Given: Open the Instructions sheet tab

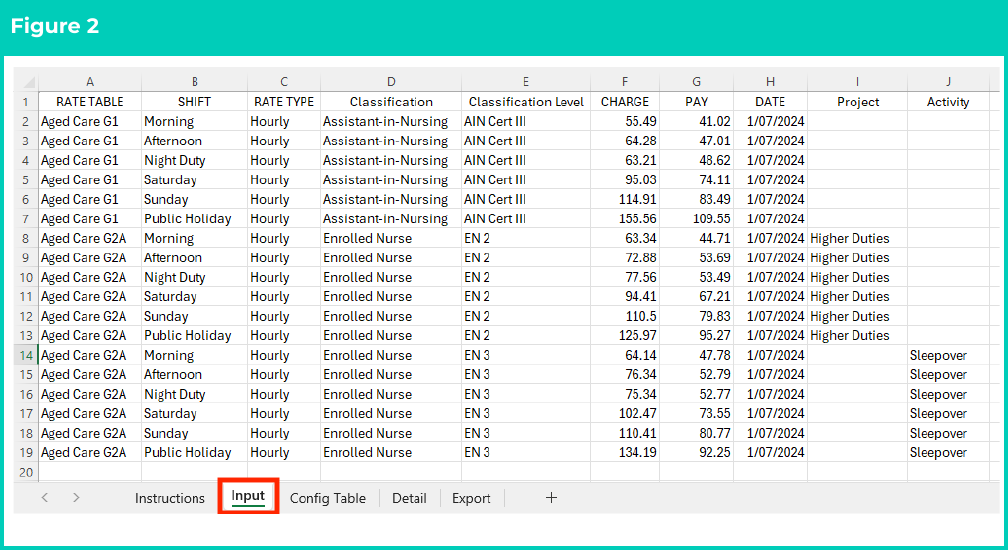Looking at the screenshot, I should 170,498.
